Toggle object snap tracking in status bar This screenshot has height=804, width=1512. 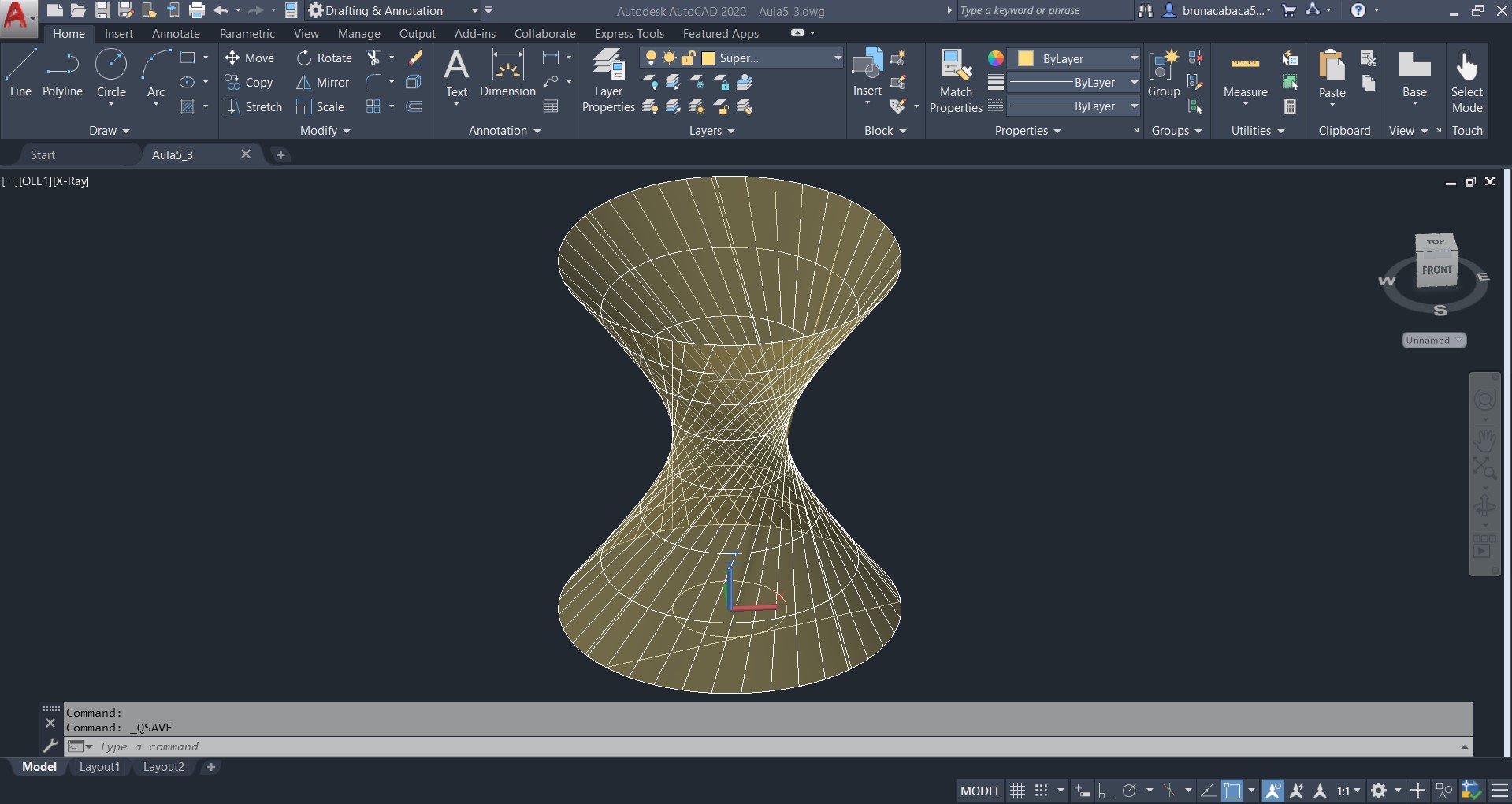click(x=1207, y=791)
